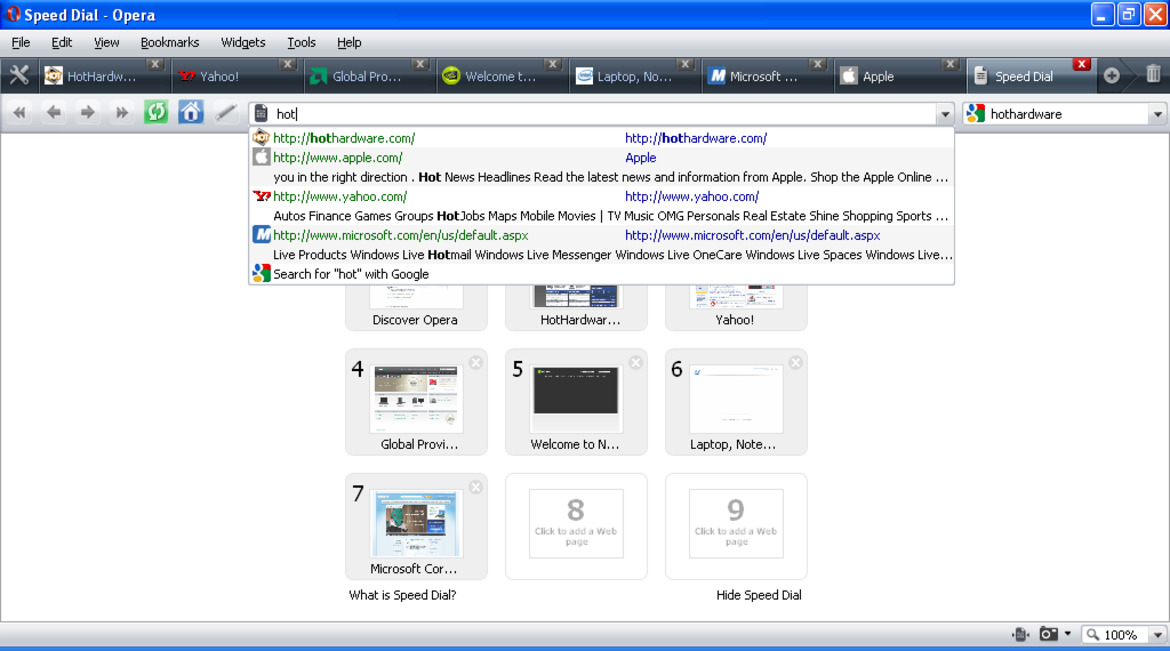Close the HotHardware tab

(154, 64)
